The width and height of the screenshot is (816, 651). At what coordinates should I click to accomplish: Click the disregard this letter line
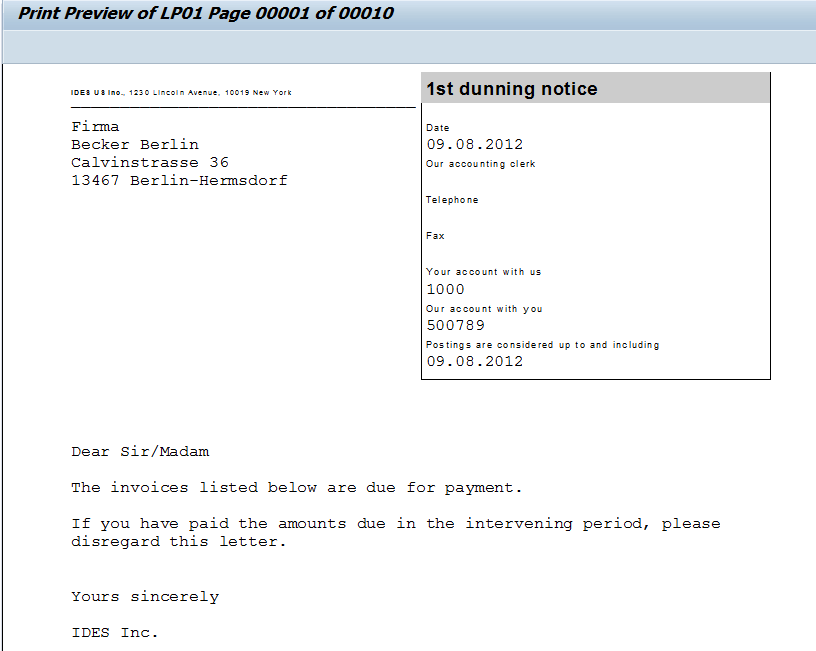179,541
